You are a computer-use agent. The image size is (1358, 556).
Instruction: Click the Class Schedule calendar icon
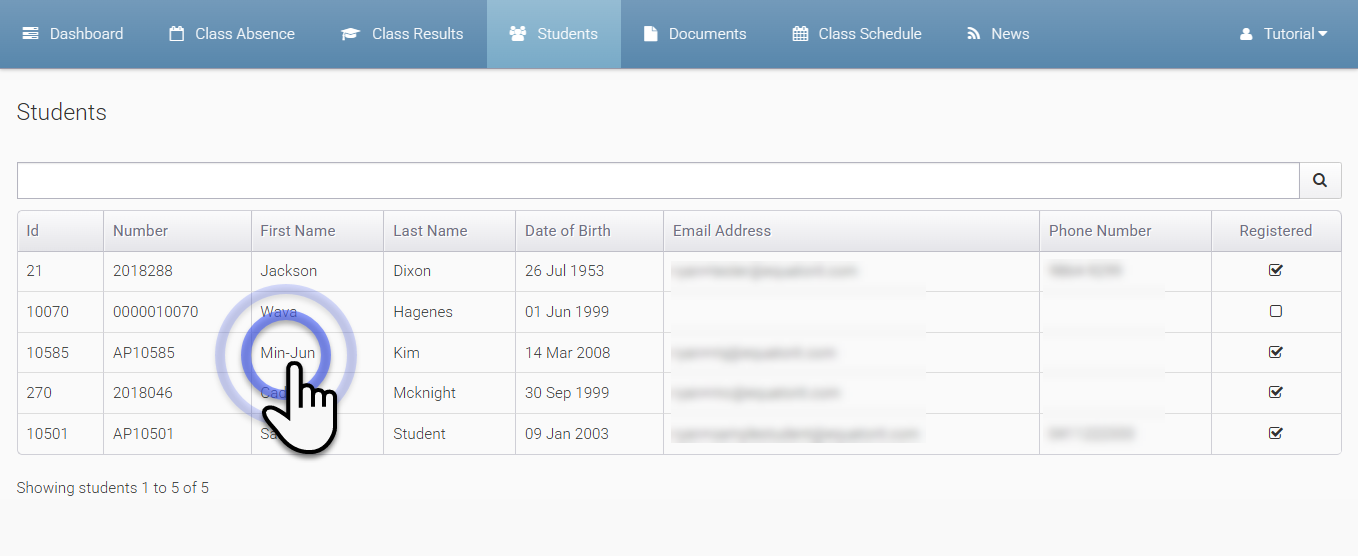pyautogui.click(x=800, y=34)
